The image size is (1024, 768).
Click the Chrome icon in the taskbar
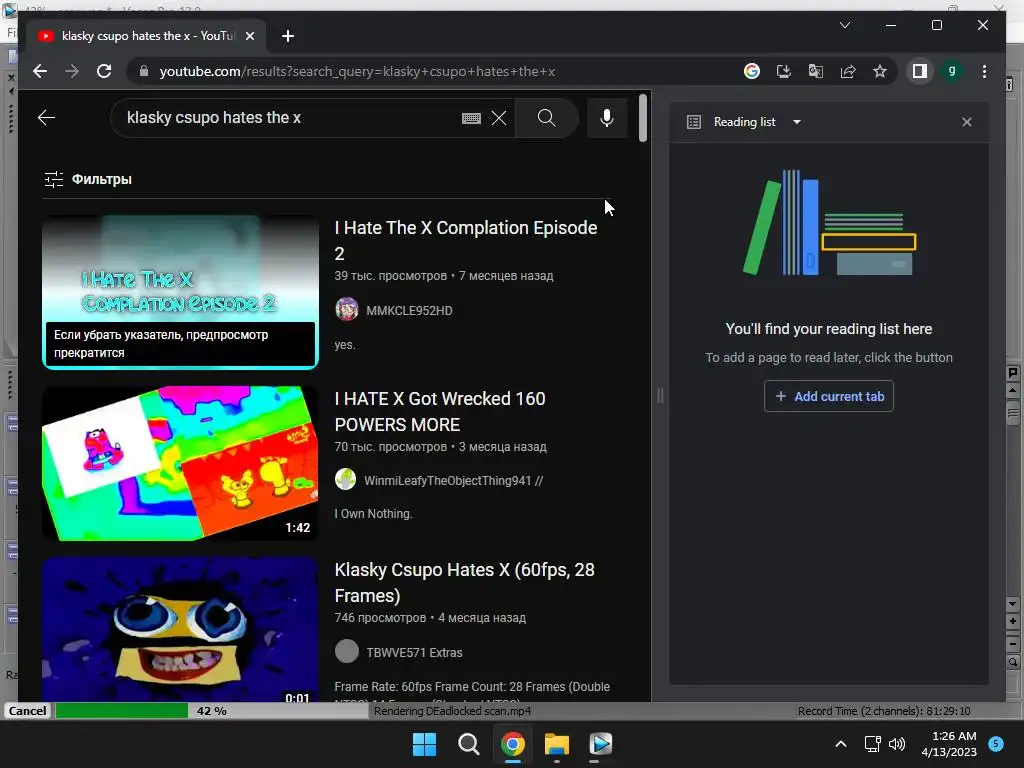513,744
